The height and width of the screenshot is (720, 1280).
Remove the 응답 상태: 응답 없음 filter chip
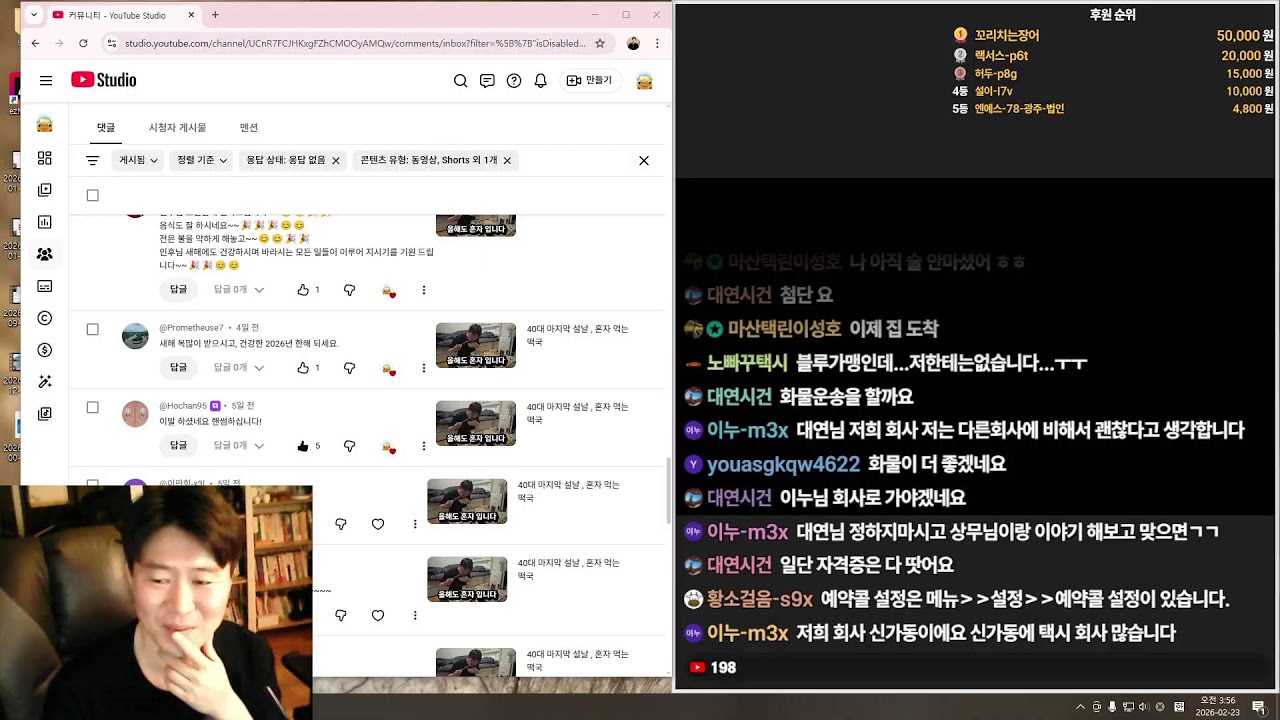click(x=336, y=160)
